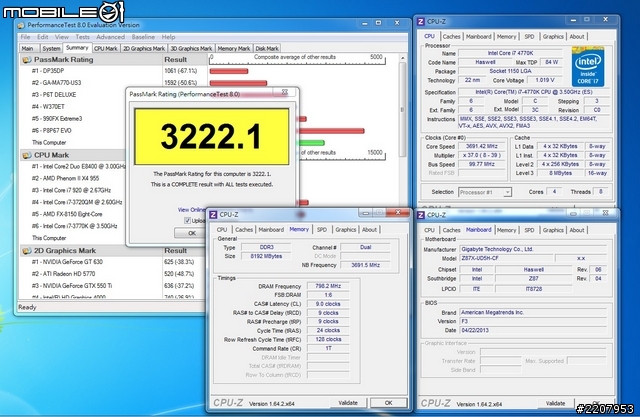Switch to the 2D Graphics Mark tab
The image size is (640, 417).
[x=144, y=49]
